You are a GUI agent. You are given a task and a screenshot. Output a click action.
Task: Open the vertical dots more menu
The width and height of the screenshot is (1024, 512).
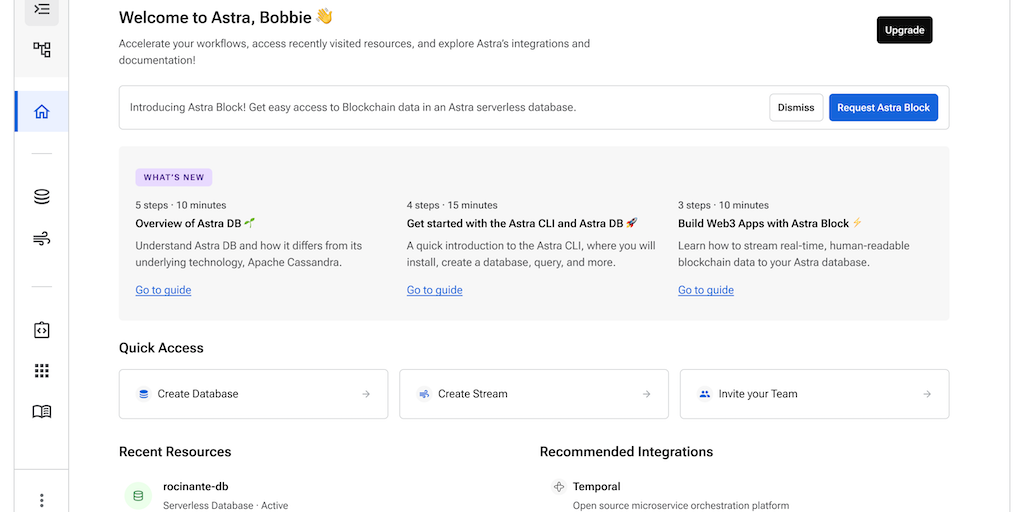tap(41, 500)
